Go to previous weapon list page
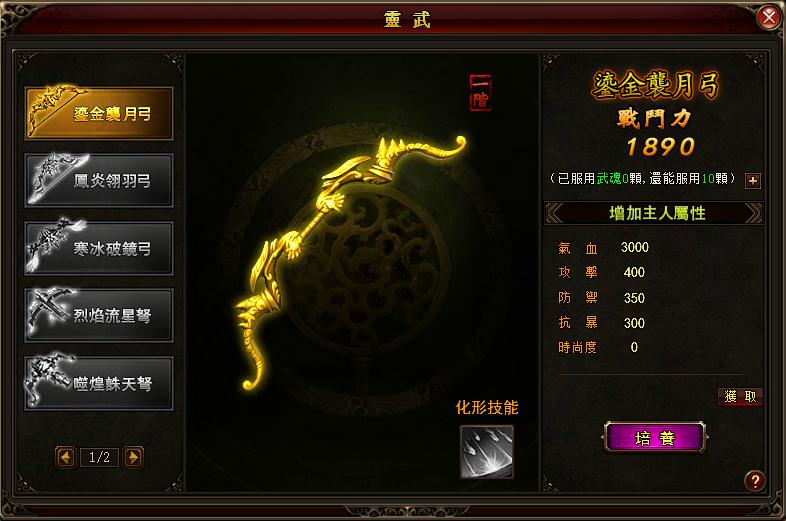The height and width of the screenshot is (521, 786). click(66, 457)
